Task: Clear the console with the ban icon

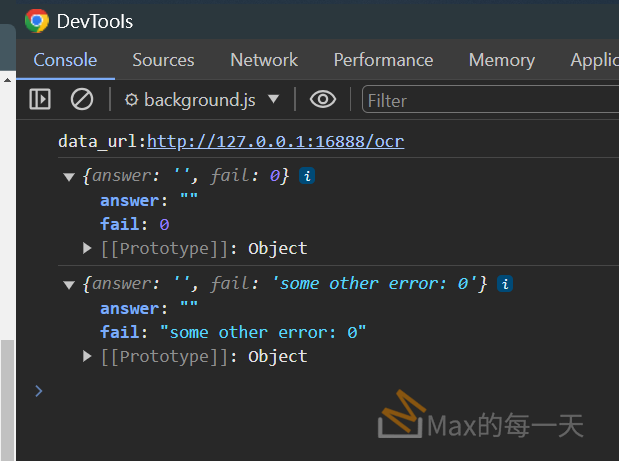Action: [x=82, y=99]
